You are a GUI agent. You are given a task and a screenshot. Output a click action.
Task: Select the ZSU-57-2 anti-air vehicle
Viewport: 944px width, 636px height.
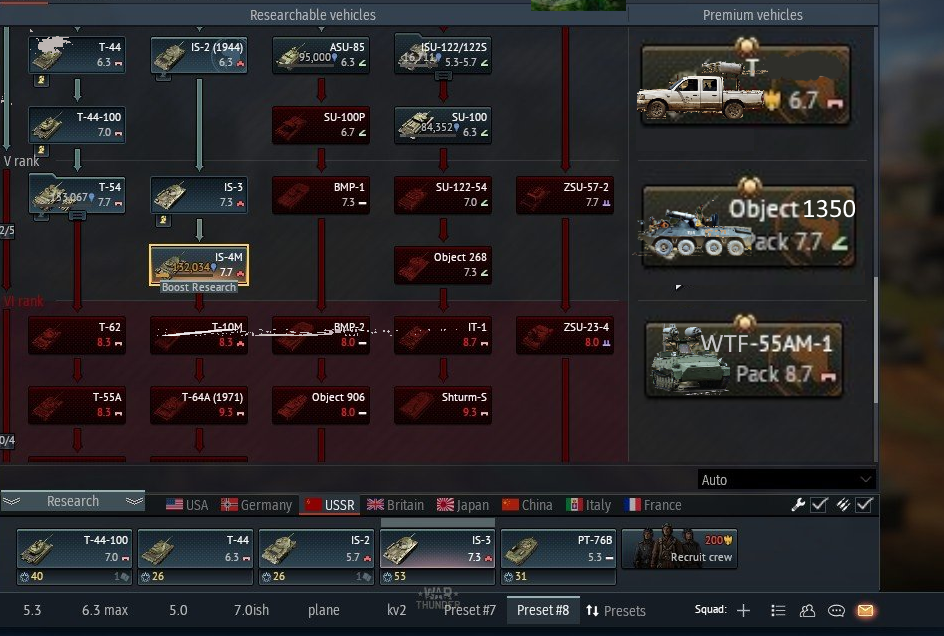click(x=565, y=195)
